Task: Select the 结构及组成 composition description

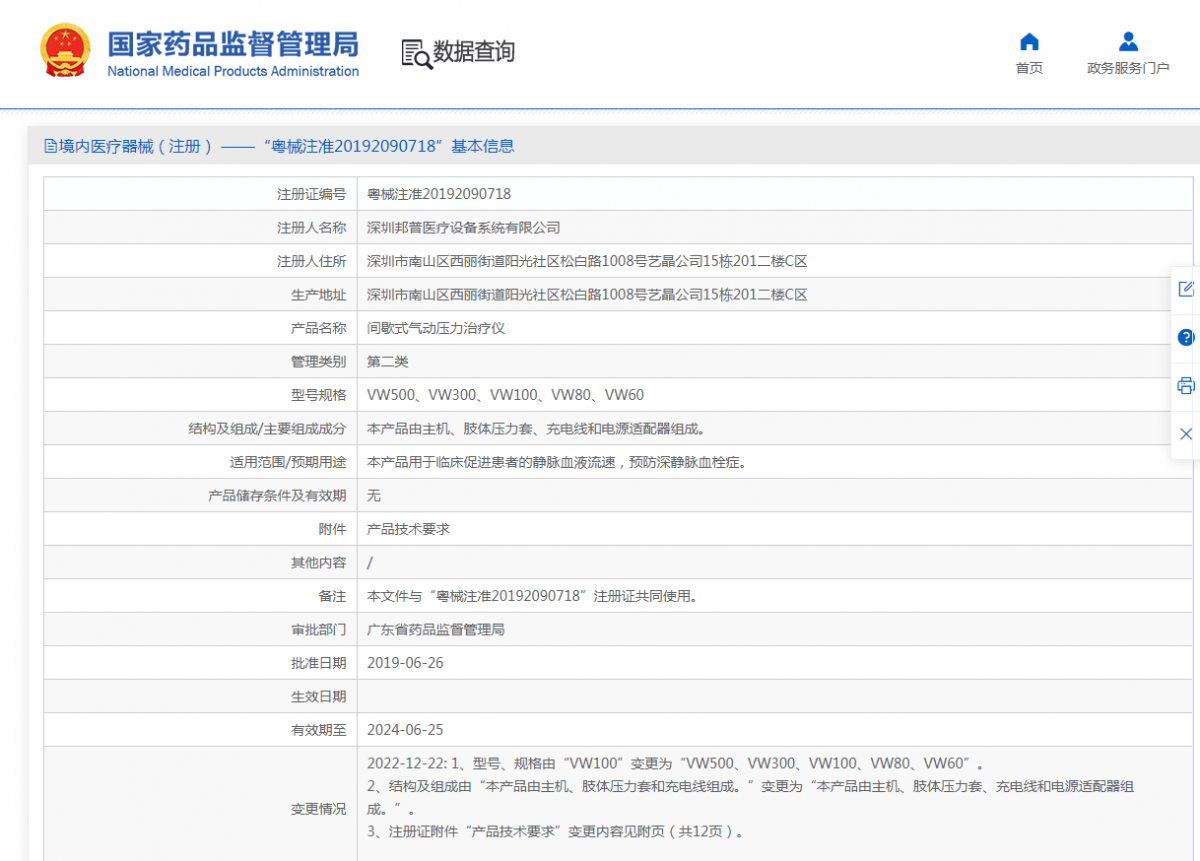Action: [536, 428]
